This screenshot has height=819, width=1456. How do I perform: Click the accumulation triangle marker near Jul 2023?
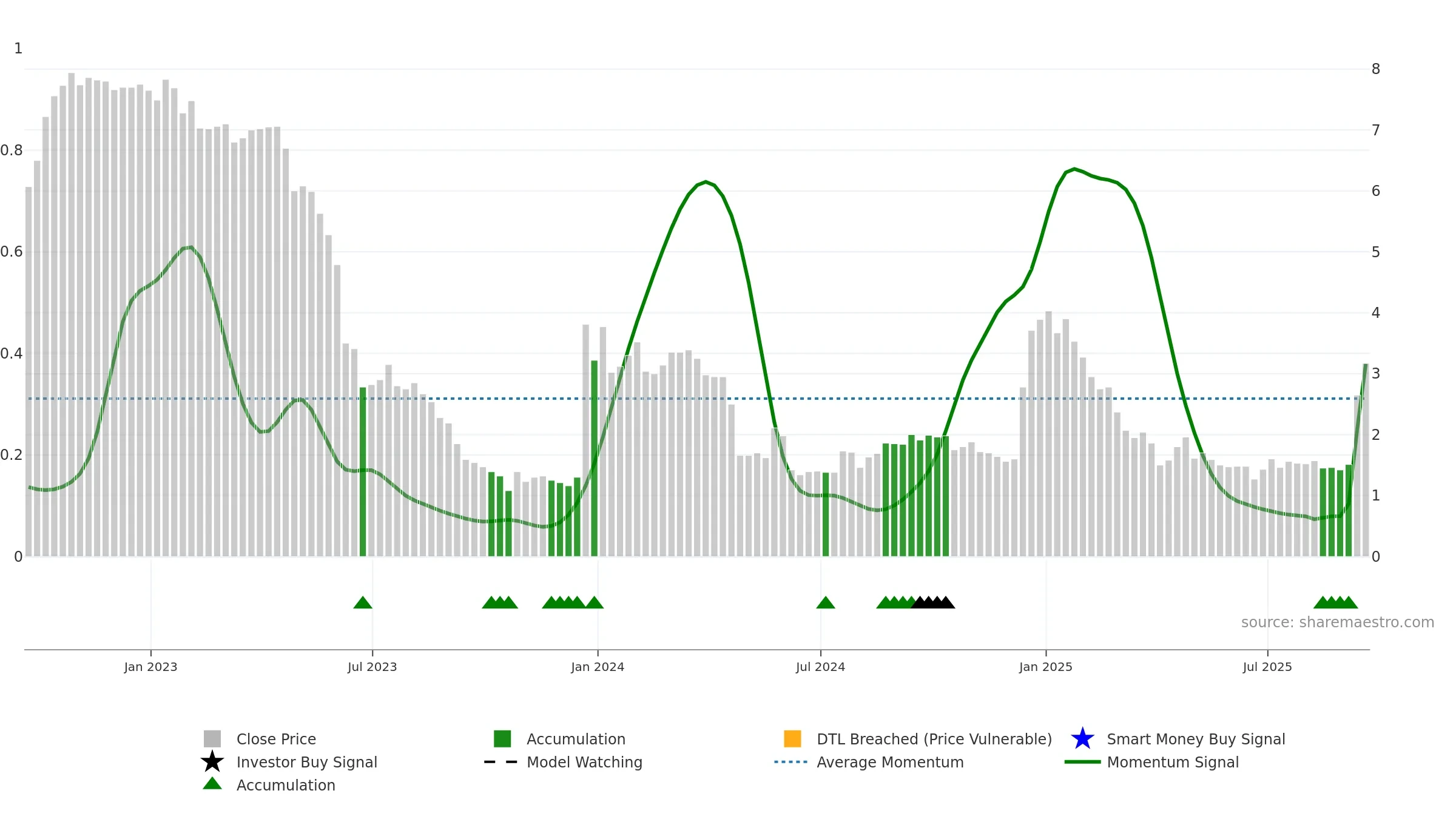(x=363, y=602)
